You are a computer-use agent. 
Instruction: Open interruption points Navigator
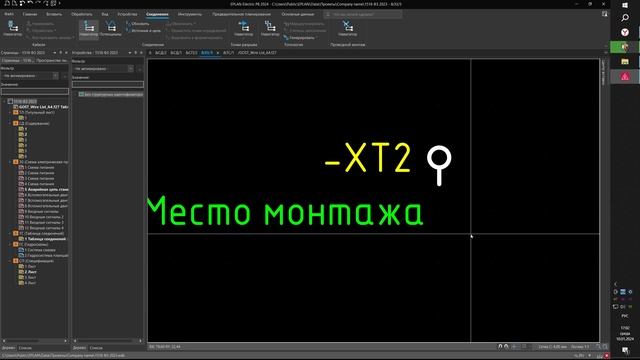(244, 29)
